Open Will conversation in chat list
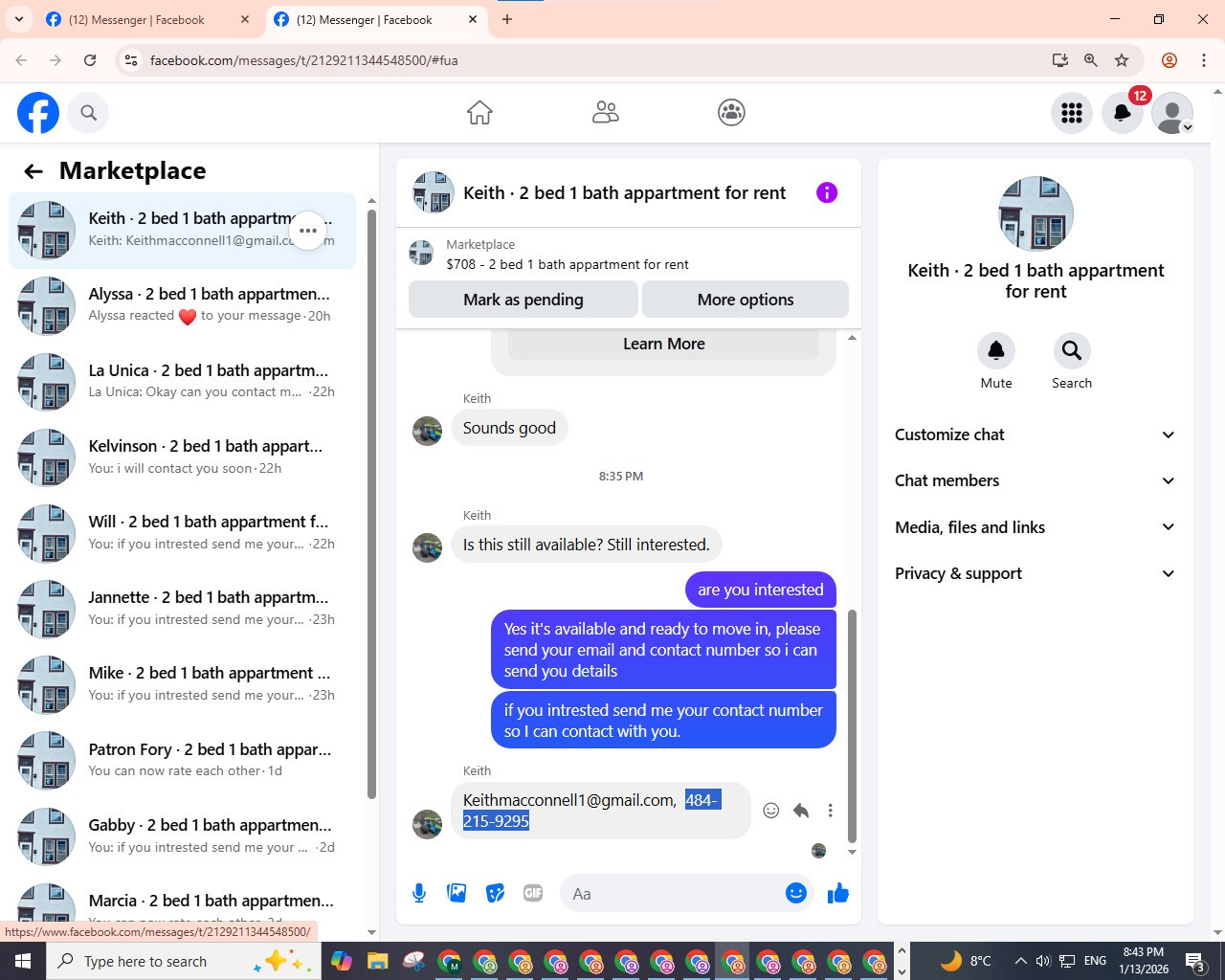Image resolution: width=1225 pixels, height=980 pixels. click(x=182, y=533)
